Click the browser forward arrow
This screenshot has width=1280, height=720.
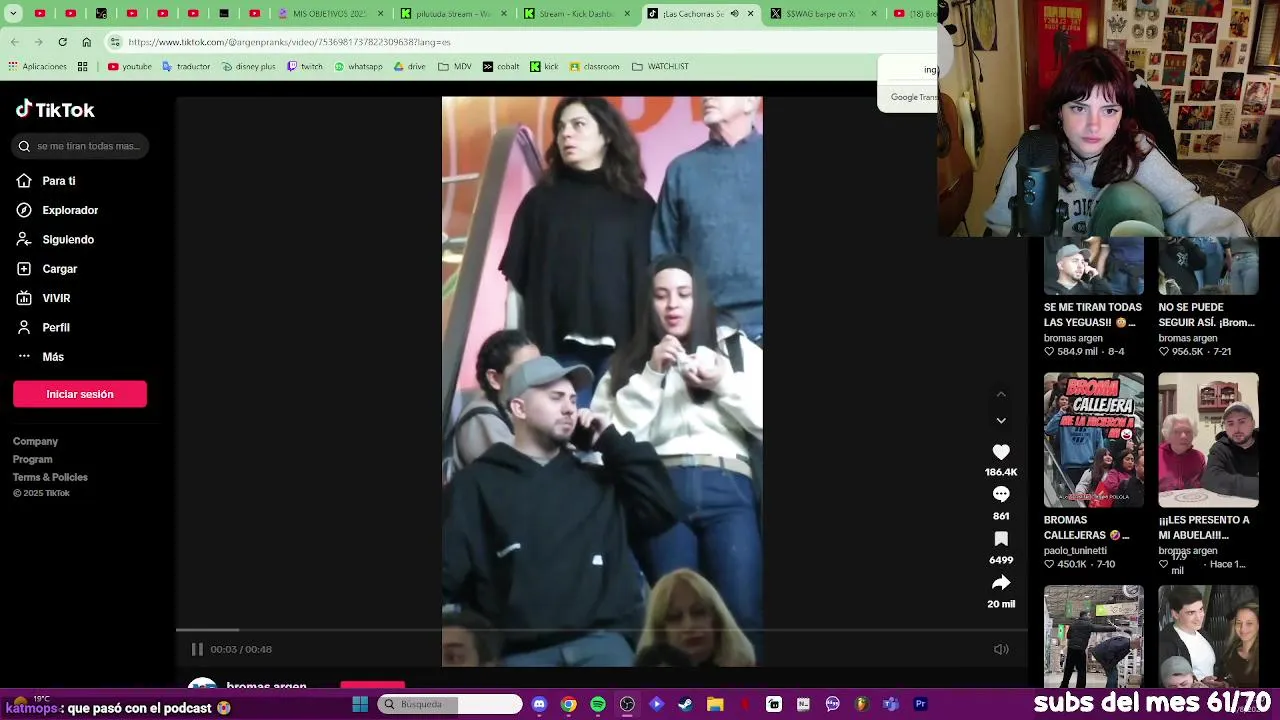pyautogui.click(x=38, y=42)
